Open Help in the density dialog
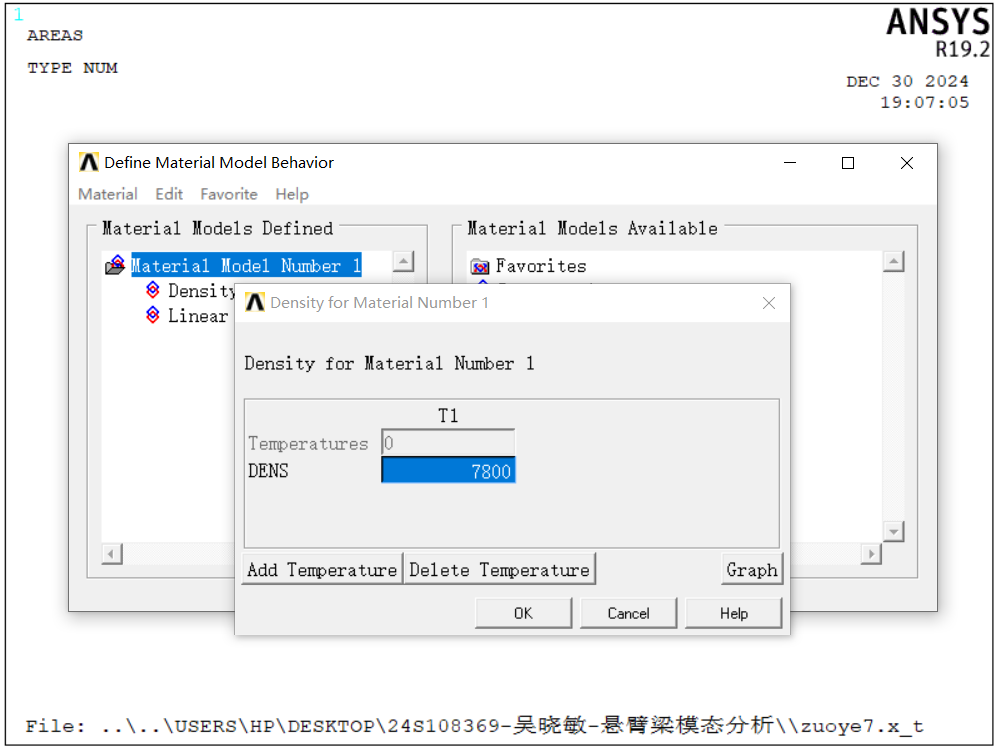Image resolution: width=999 pixels, height=754 pixels. coord(733,613)
